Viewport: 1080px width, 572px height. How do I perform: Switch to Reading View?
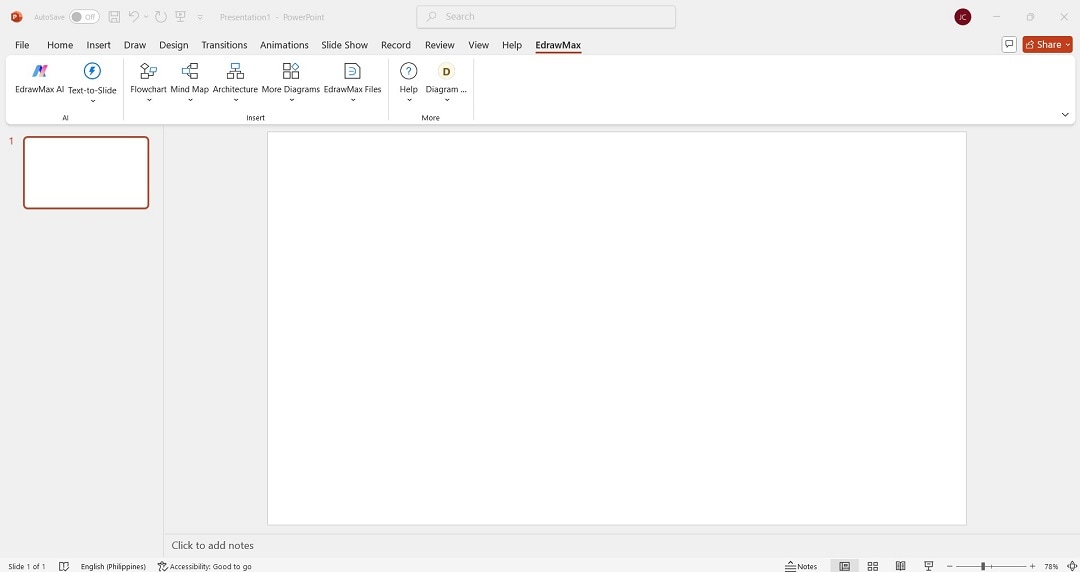900,566
